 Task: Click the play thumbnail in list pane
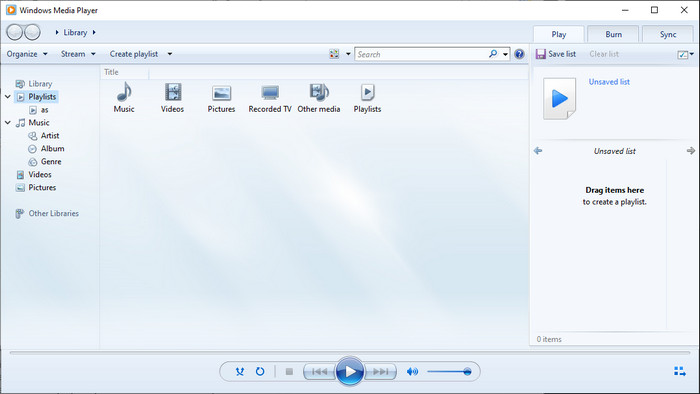[x=559, y=99]
